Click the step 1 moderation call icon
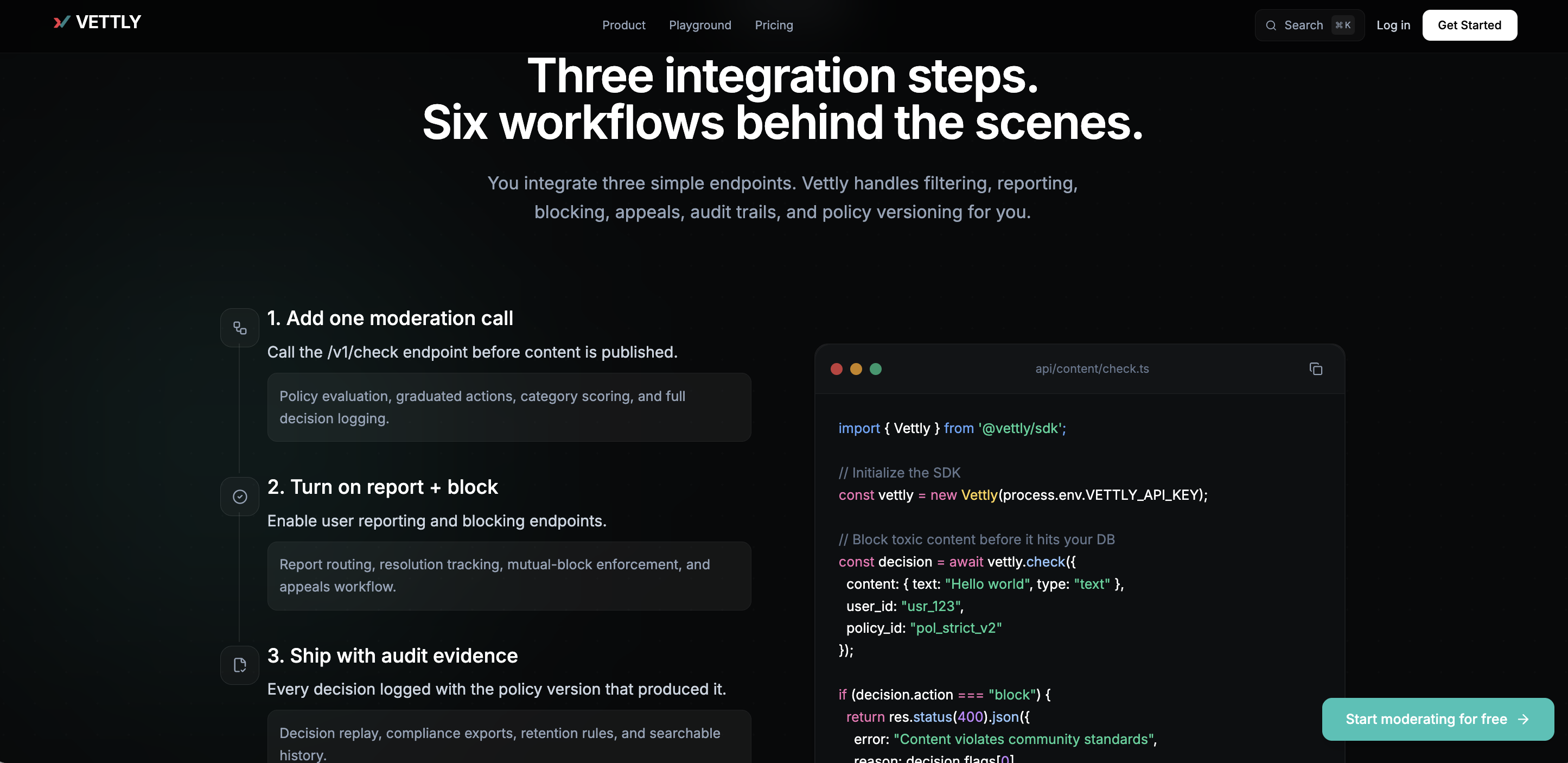Image resolution: width=1568 pixels, height=763 pixels. (240, 328)
